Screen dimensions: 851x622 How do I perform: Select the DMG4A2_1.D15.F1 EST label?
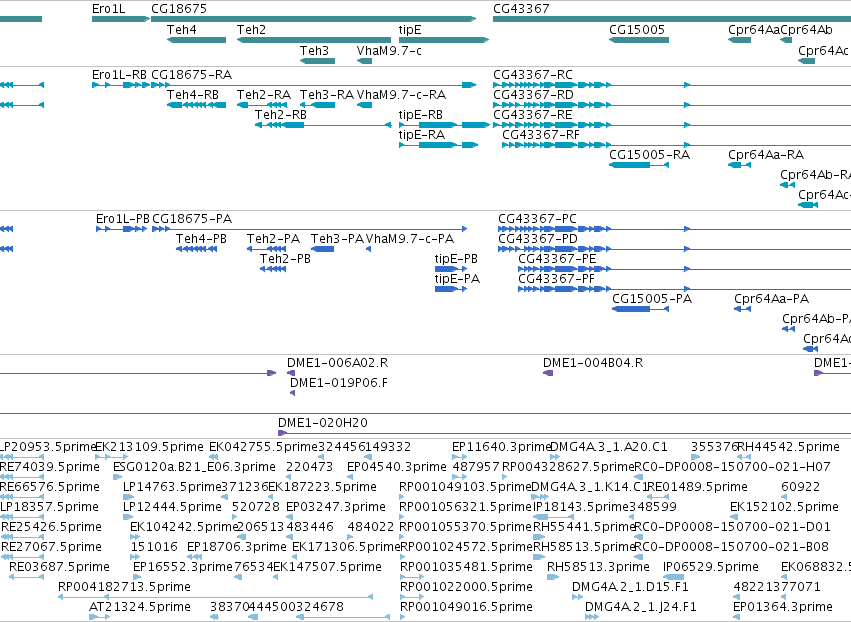tap(630, 587)
